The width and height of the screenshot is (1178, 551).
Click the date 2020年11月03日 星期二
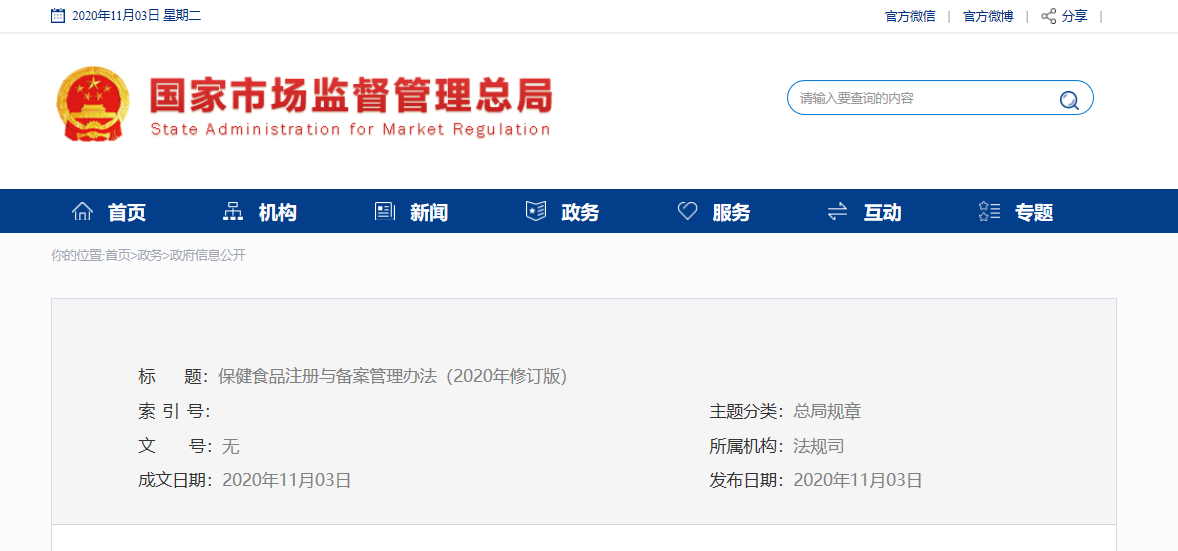tap(136, 16)
